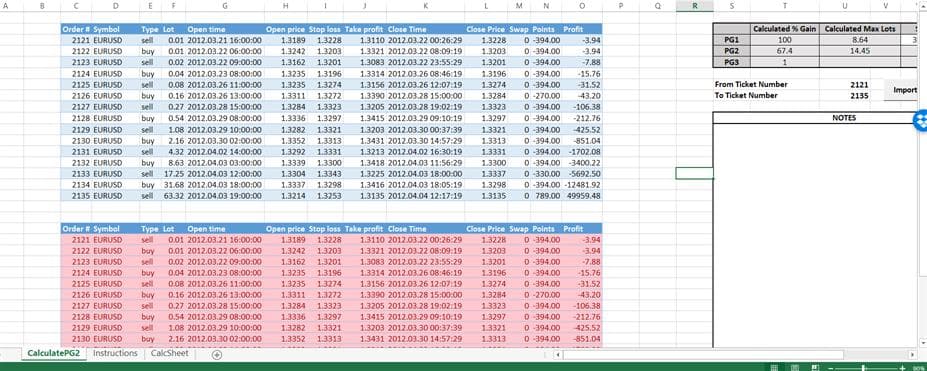
Task: Select the PG2 row label
Action: (x=732, y=51)
